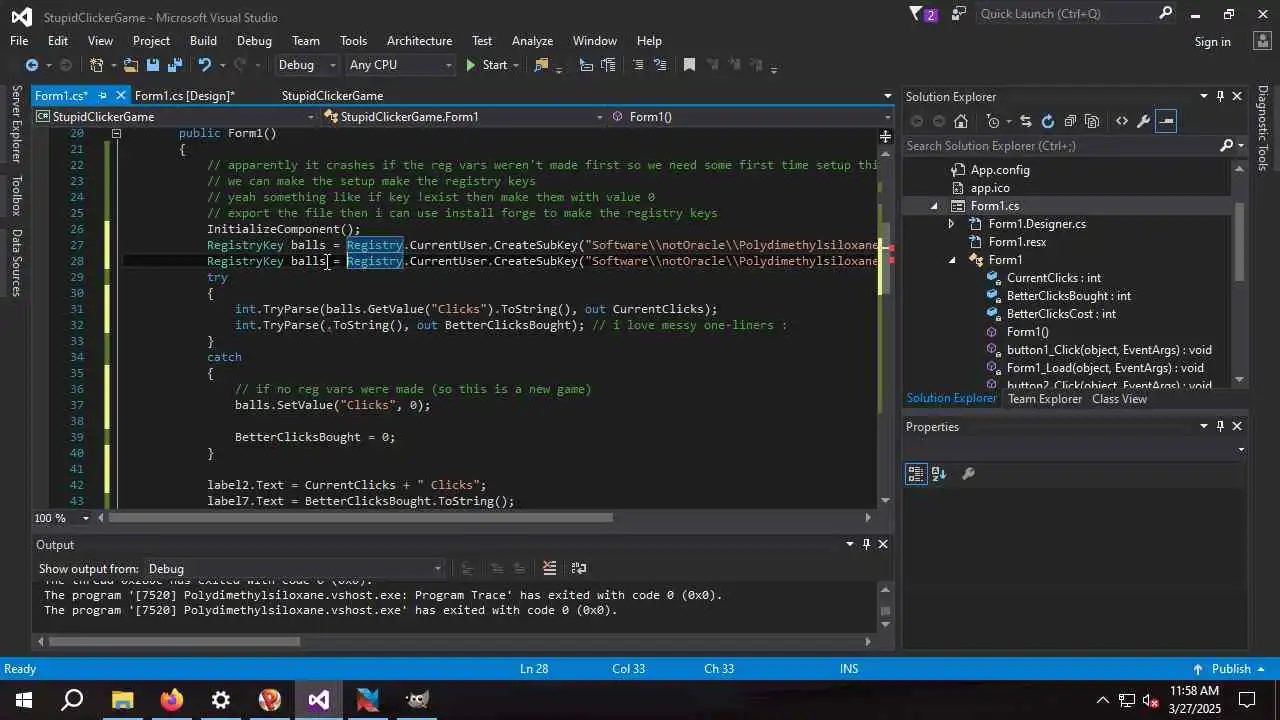Switch to the Class View tab
The width and height of the screenshot is (1280, 720).
[x=1119, y=399]
